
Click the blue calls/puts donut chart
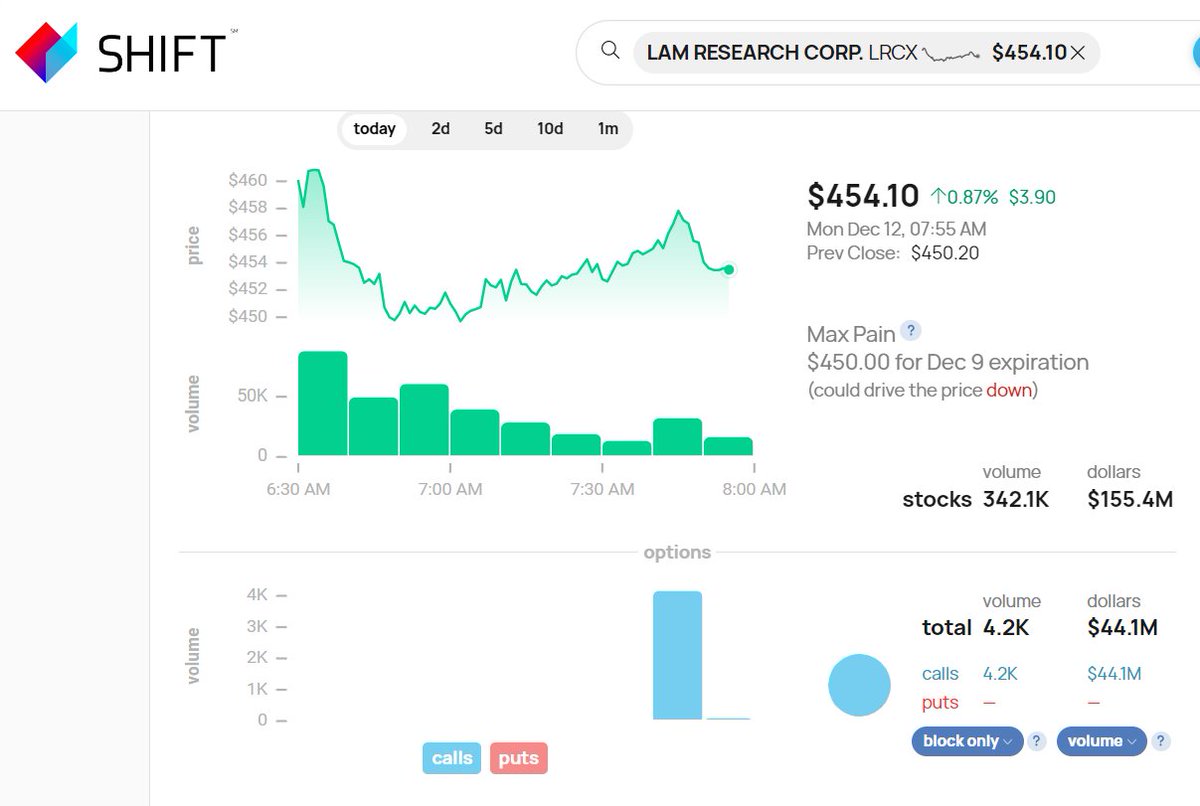[858, 685]
